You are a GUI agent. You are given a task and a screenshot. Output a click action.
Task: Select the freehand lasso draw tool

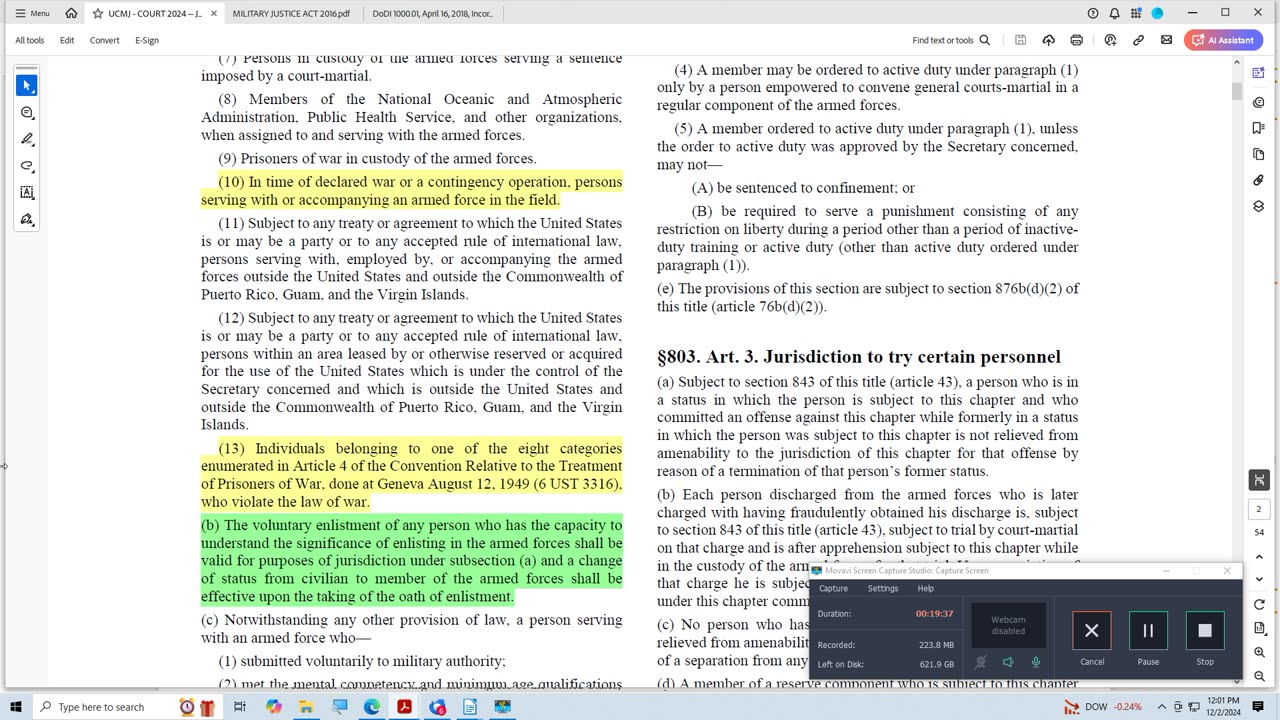click(27, 166)
